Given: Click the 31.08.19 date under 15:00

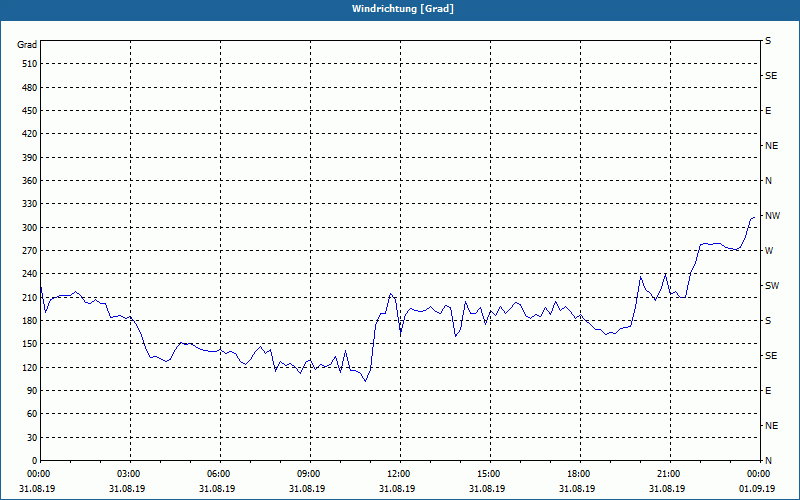Looking at the screenshot, I should [x=487, y=489].
